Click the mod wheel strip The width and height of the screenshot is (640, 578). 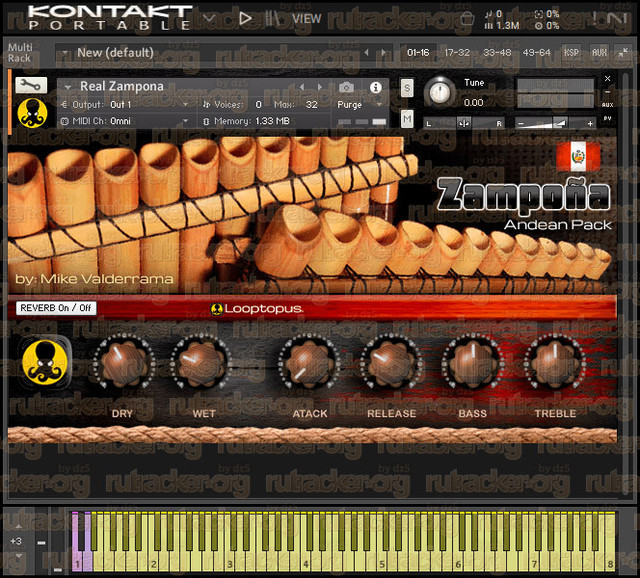pyautogui.click(x=58, y=541)
